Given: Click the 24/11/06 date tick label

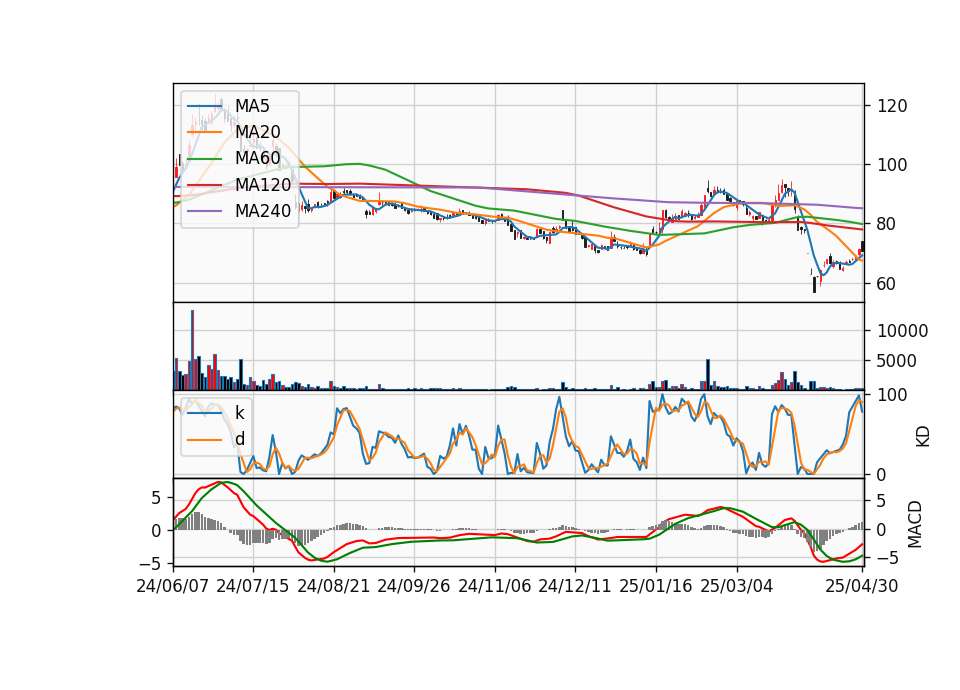Looking at the screenshot, I should coord(495,586).
